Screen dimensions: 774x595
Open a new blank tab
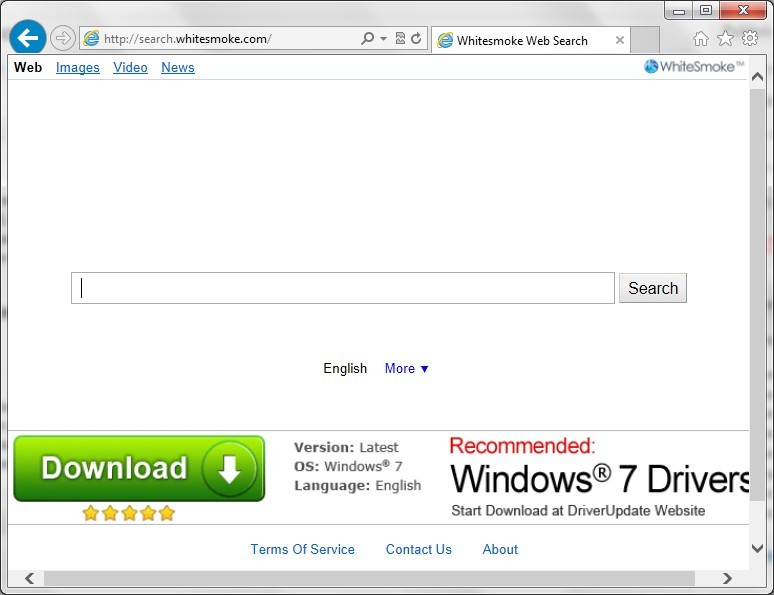coord(645,40)
